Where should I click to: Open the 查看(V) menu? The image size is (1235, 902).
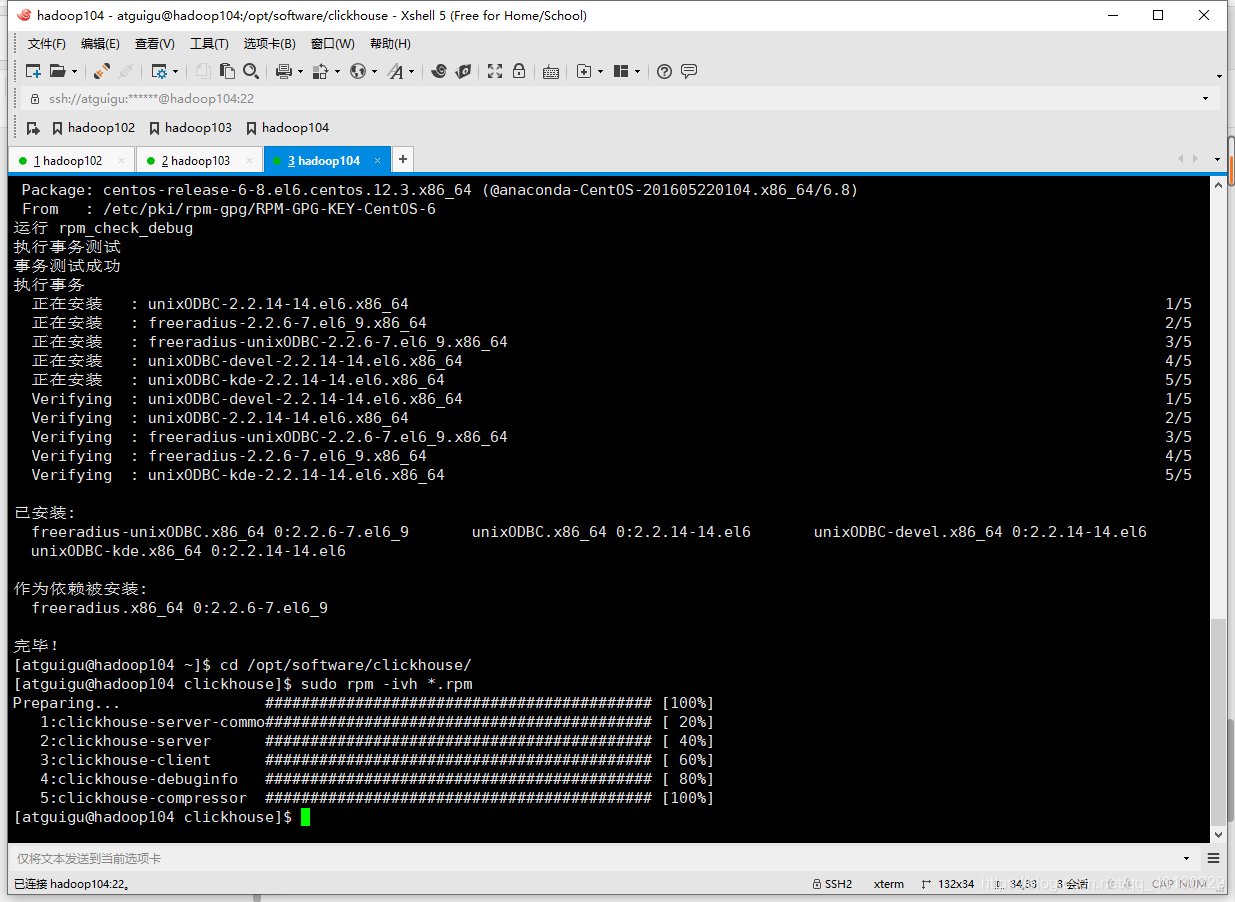tap(155, 44)
